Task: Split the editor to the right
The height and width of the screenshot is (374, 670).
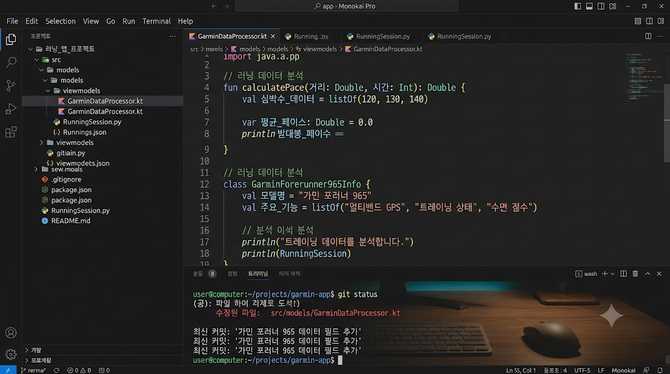Action: click(x=648, y=36)
